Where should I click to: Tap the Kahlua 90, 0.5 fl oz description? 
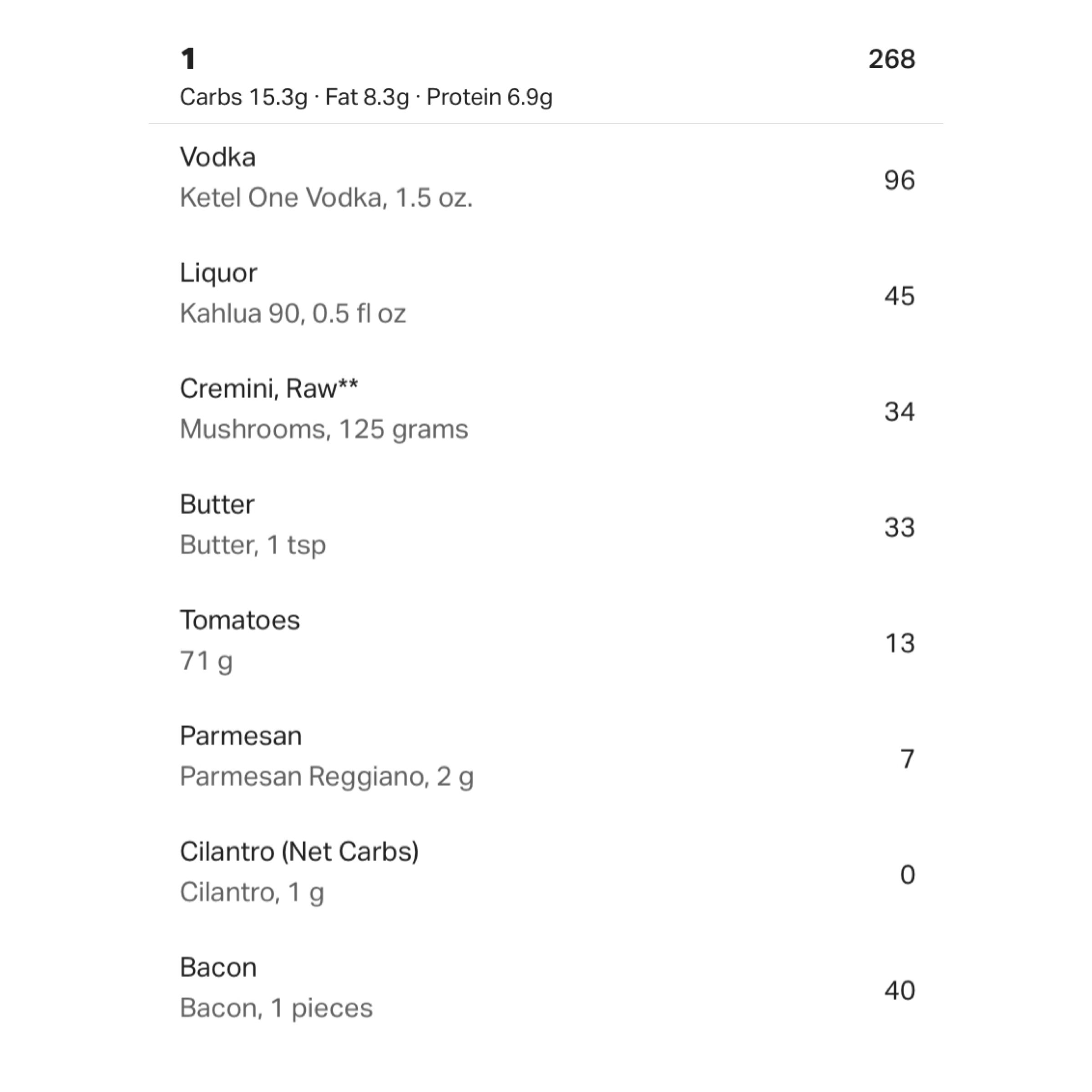293,313
